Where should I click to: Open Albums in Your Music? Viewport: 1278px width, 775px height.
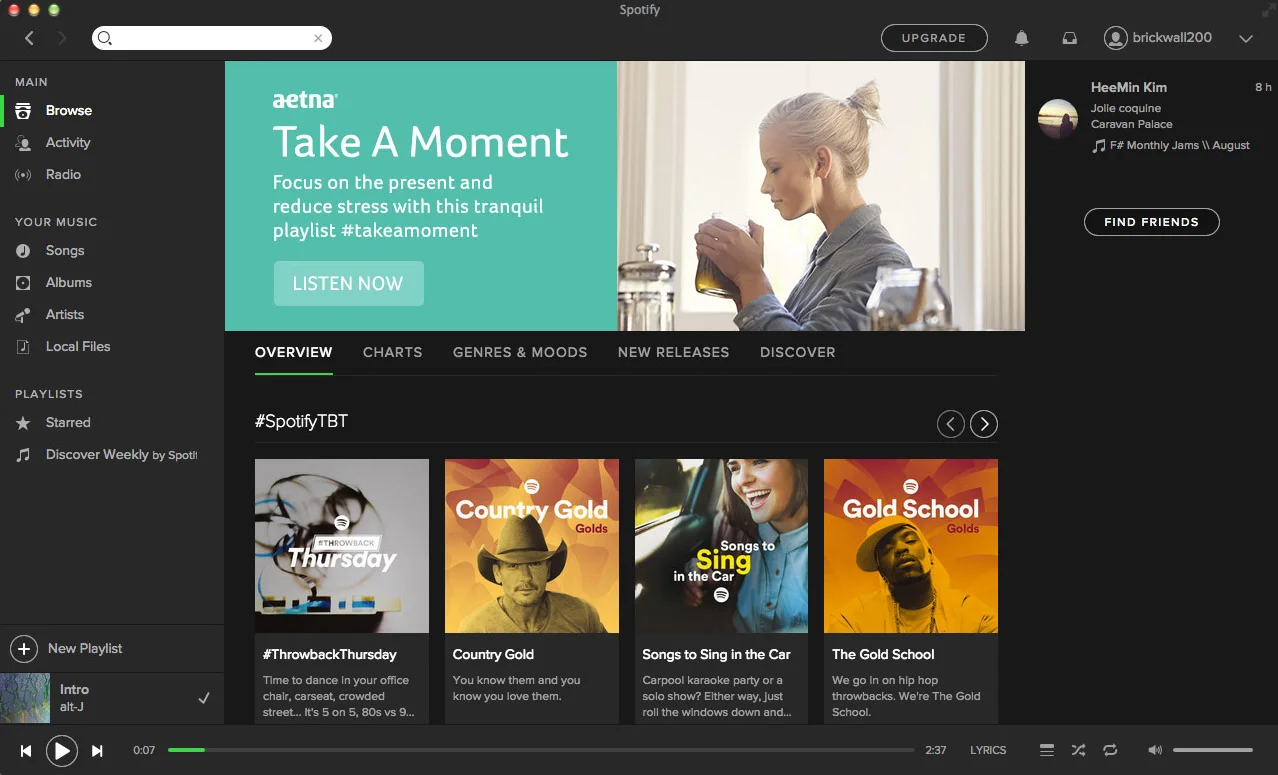pyautogui.click(x=112, y=283)
